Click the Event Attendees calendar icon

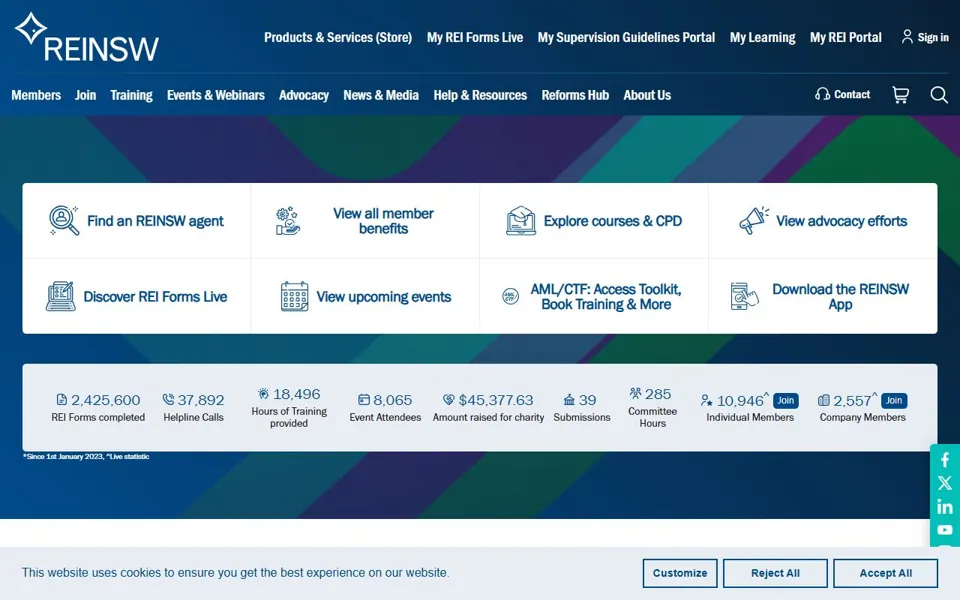coord(364,400)
